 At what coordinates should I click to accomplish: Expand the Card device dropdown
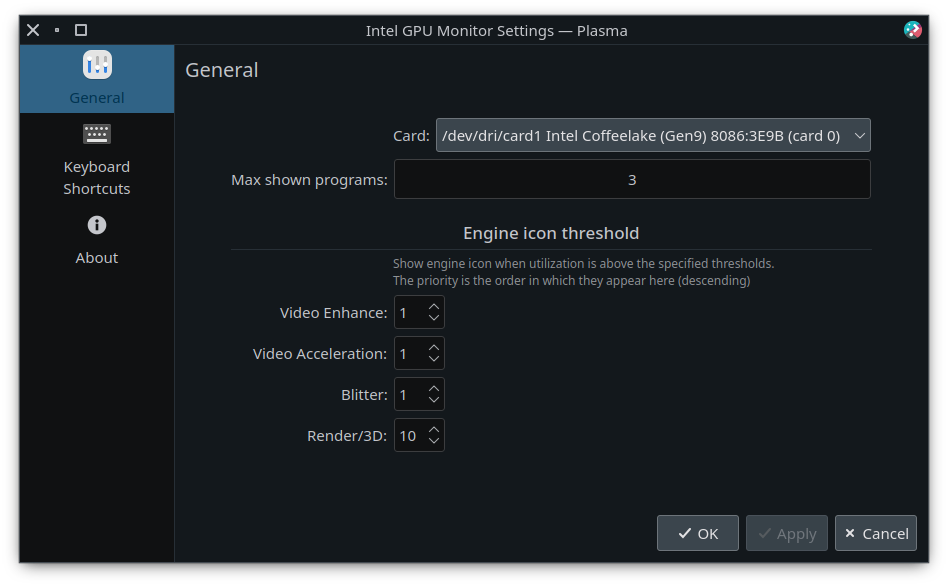(x=653, y=135)
